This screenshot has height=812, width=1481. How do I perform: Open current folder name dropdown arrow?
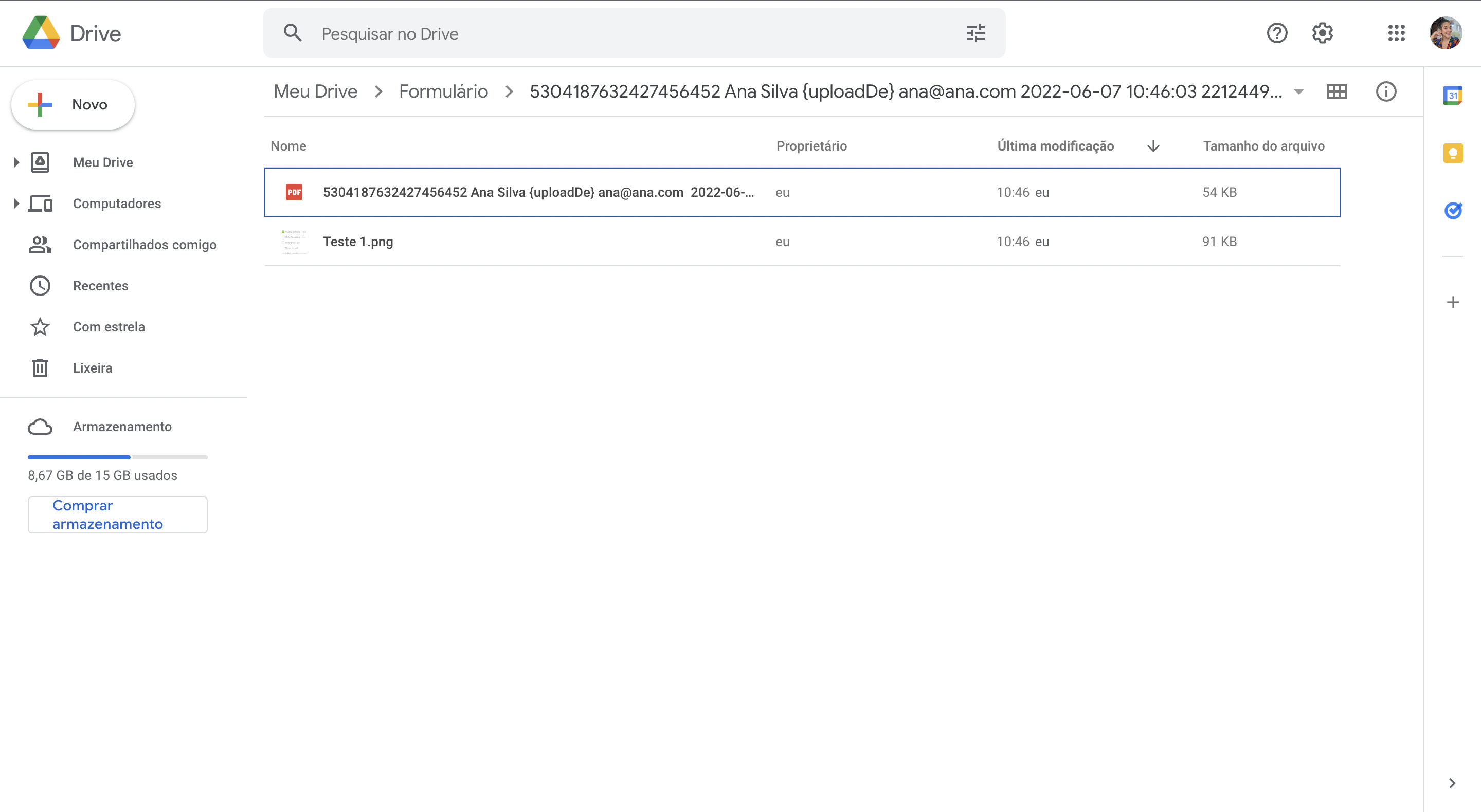click(x=1298, y=92)
